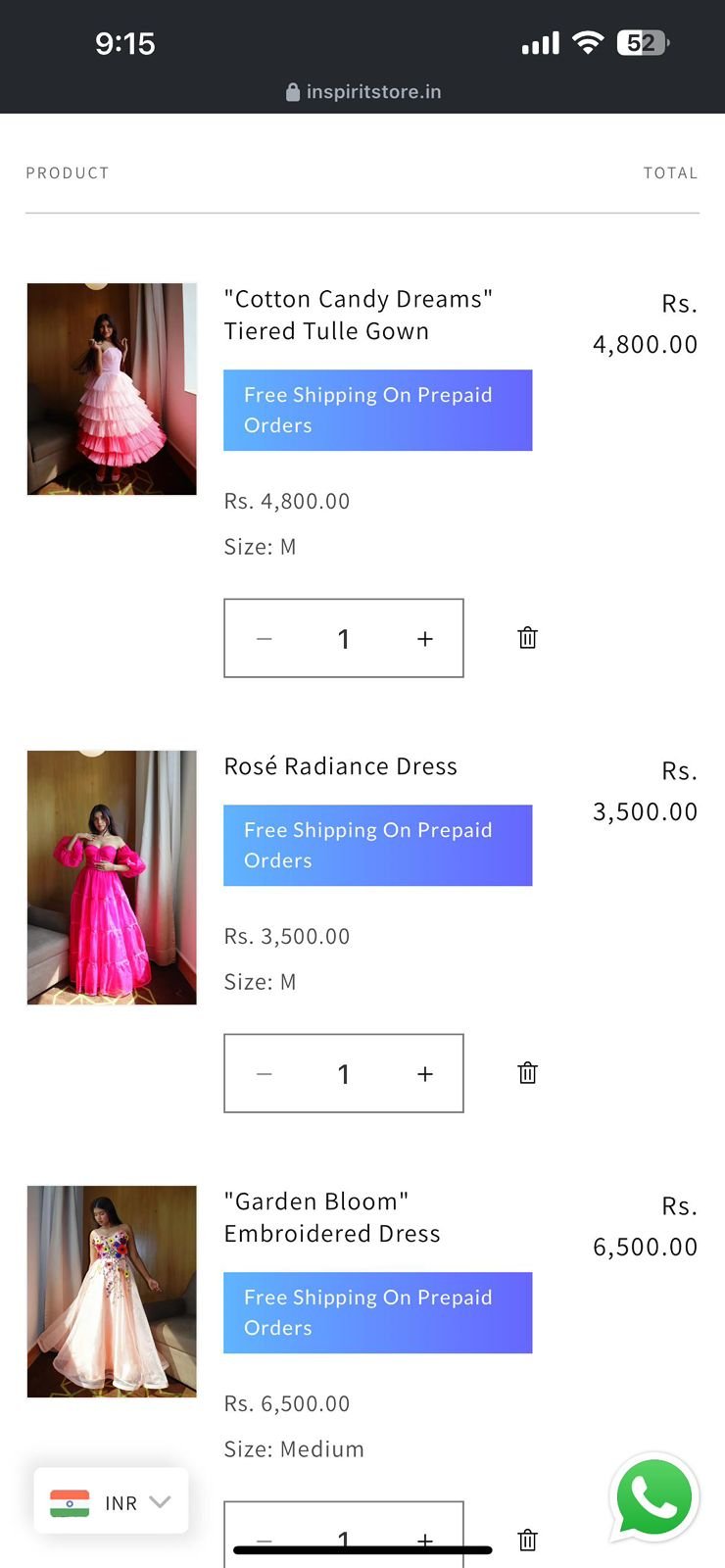Trash the Garden Bloom Embroidered Dress item
Image resolution: width=725 pixels, height=1568 pixels.
click(x=527, y=1540)
